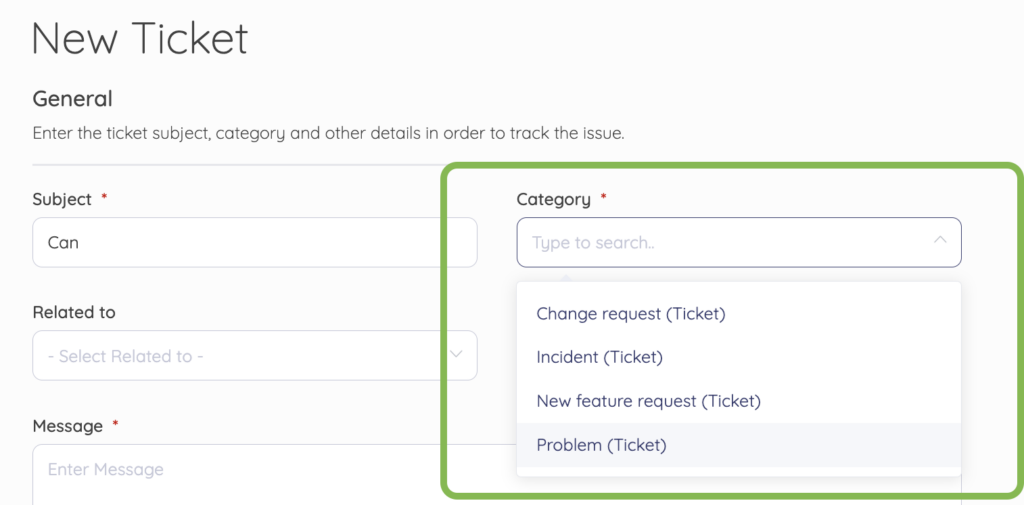Viewport: 1024px width, 505px height.
Task: Collapse the Category dropdown using its chevron
Action: point(940,240)
